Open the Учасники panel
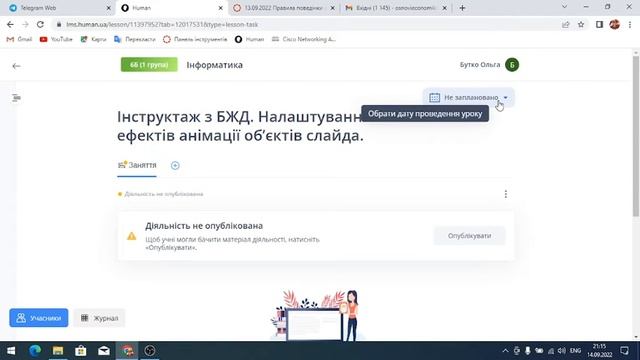Screen dimensions: 640x360 pos(39,318)
